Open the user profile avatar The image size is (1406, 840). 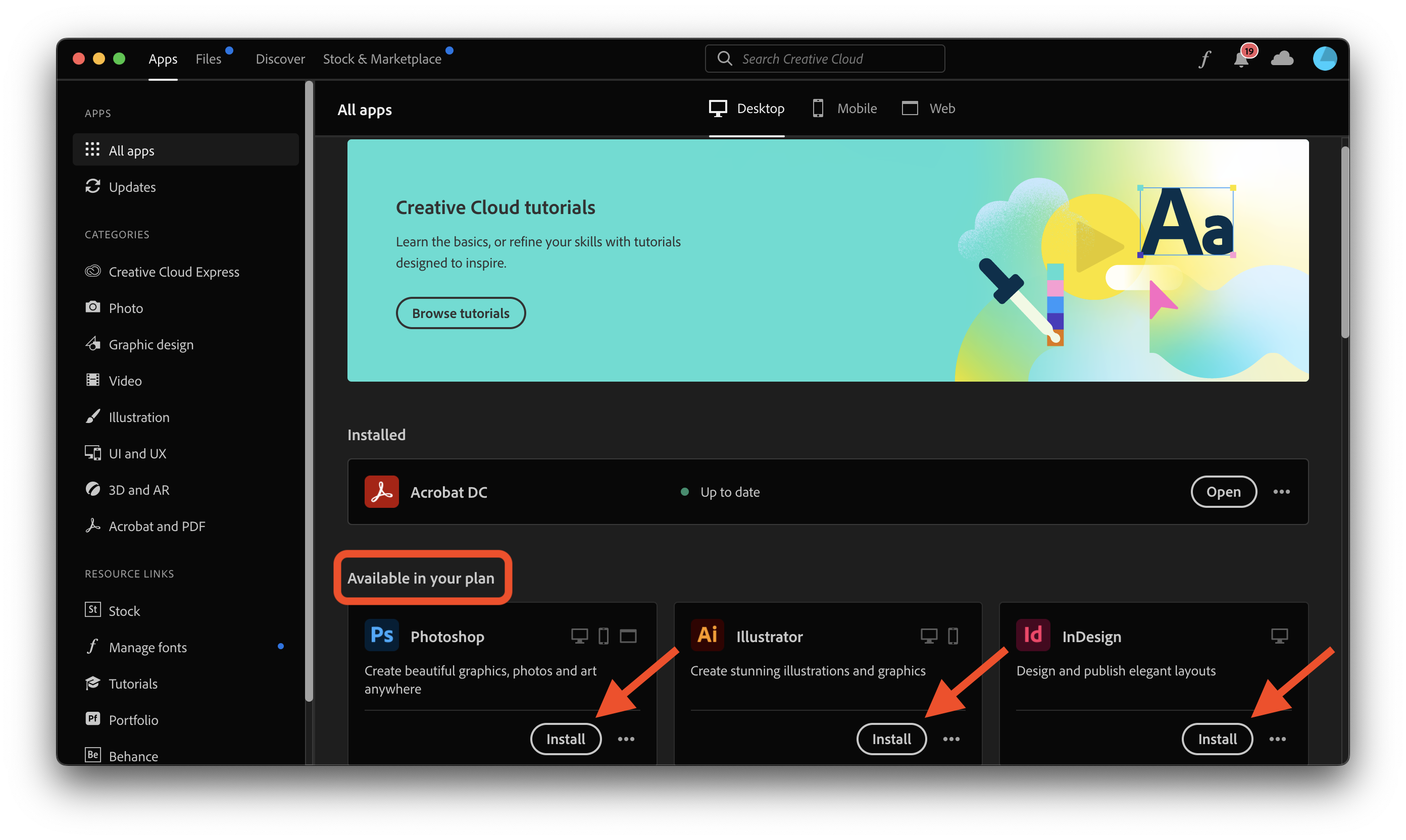(x=1325, y=58)
